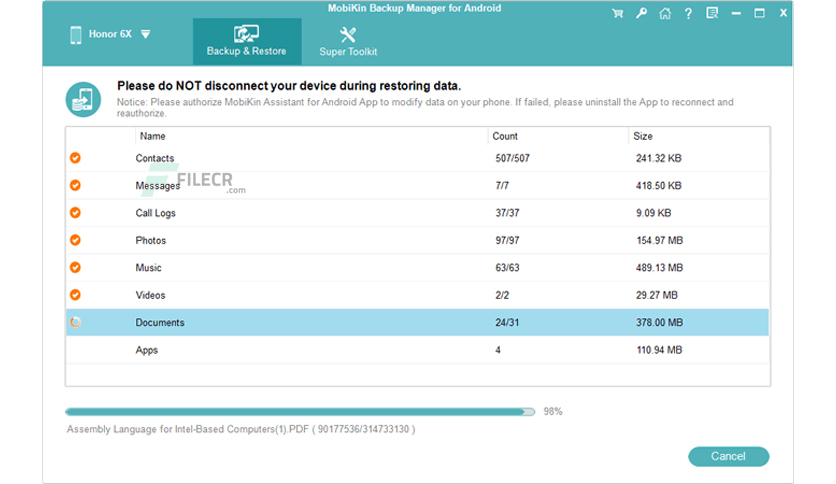This screenshot has height=484, width=836.
Task: Click the 29.27 MB size value
Action: (657, 295)
